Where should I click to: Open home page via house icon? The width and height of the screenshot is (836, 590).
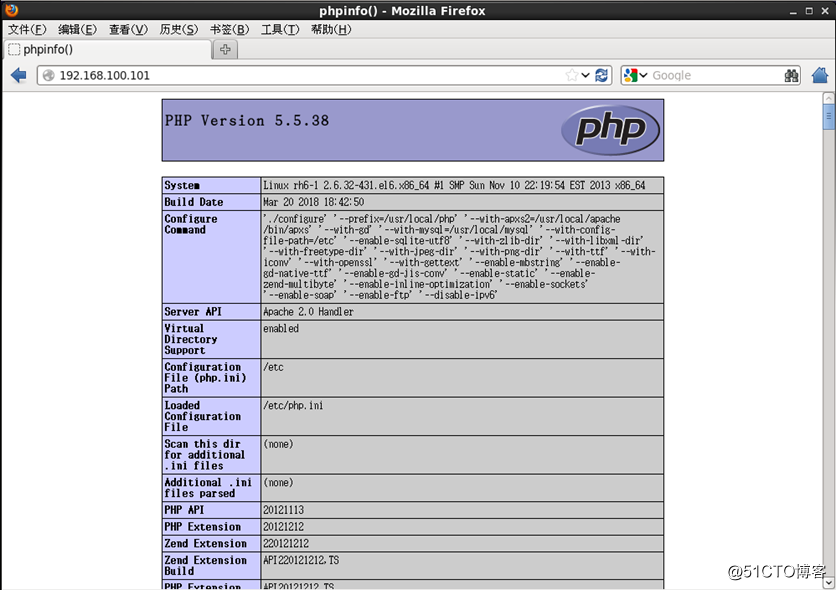pyautogui.click(x=820, y=75)
